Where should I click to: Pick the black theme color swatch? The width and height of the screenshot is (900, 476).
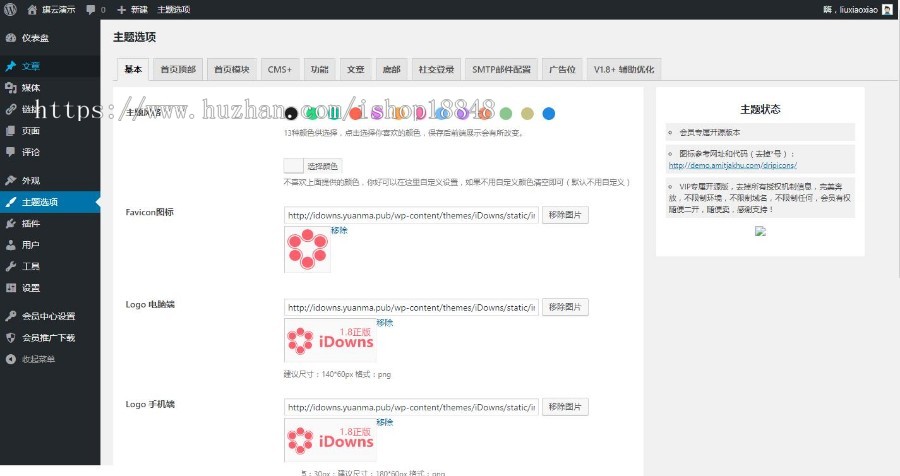[x=291, y=113]
